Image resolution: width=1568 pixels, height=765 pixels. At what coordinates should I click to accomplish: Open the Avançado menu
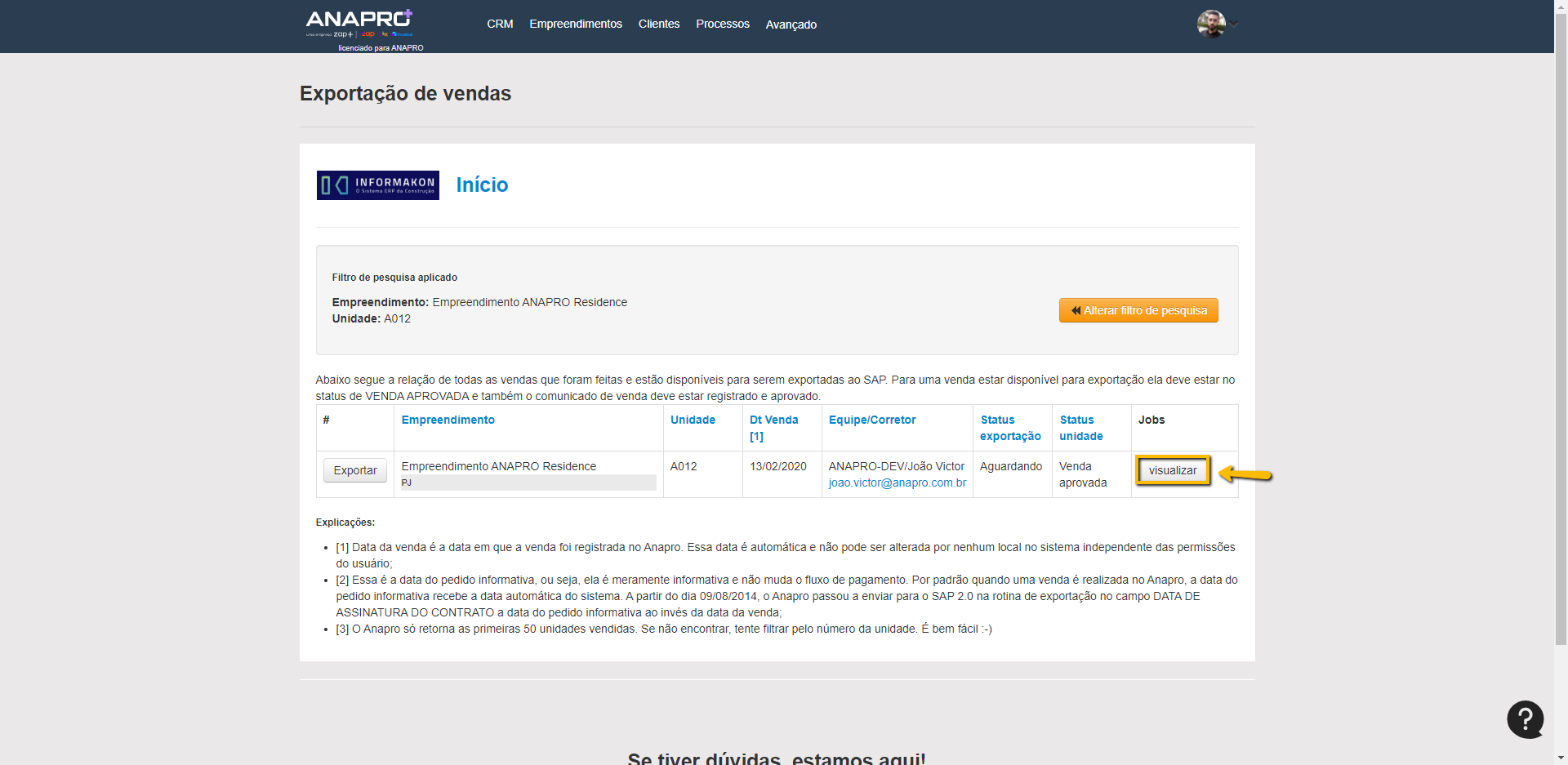791,24
